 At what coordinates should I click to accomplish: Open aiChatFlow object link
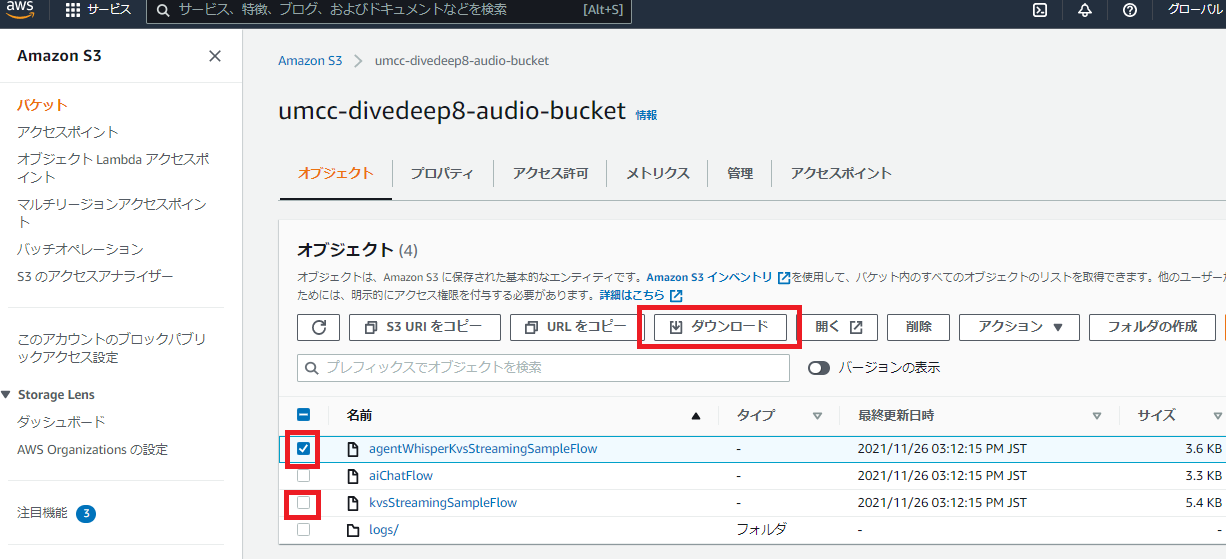[401, 476]
